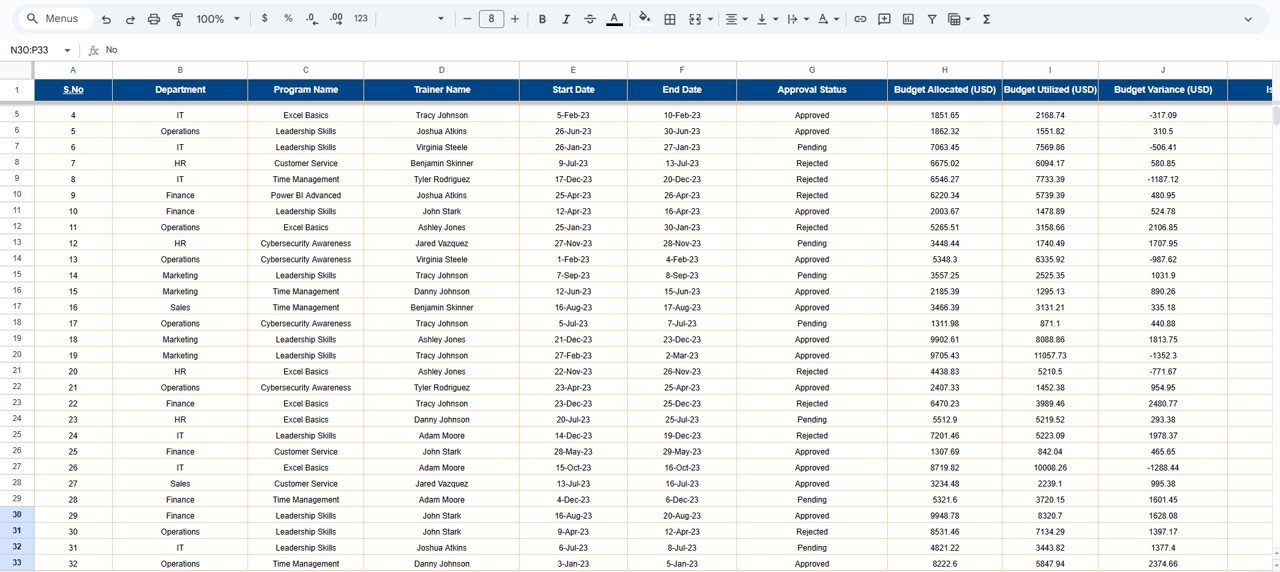Increase decimal places

(336, 19)
